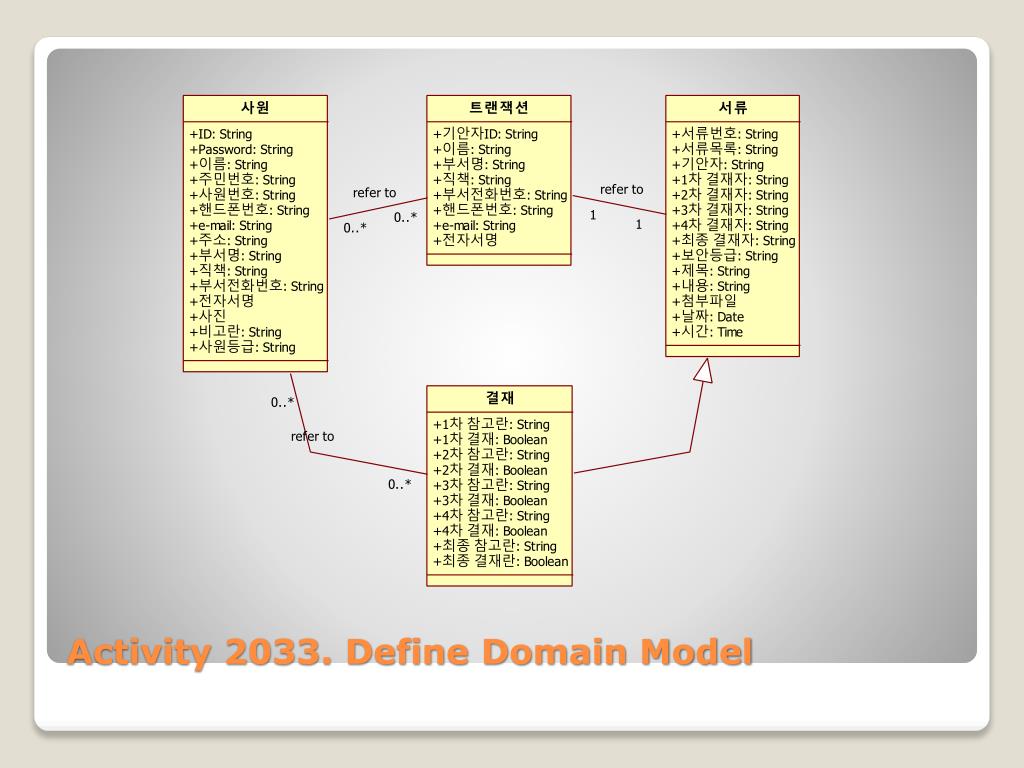The image size is (1024, 768).
Task: Select the '+최종 결재란: Boolean' attribute
Action: click(x=500, y=561)
